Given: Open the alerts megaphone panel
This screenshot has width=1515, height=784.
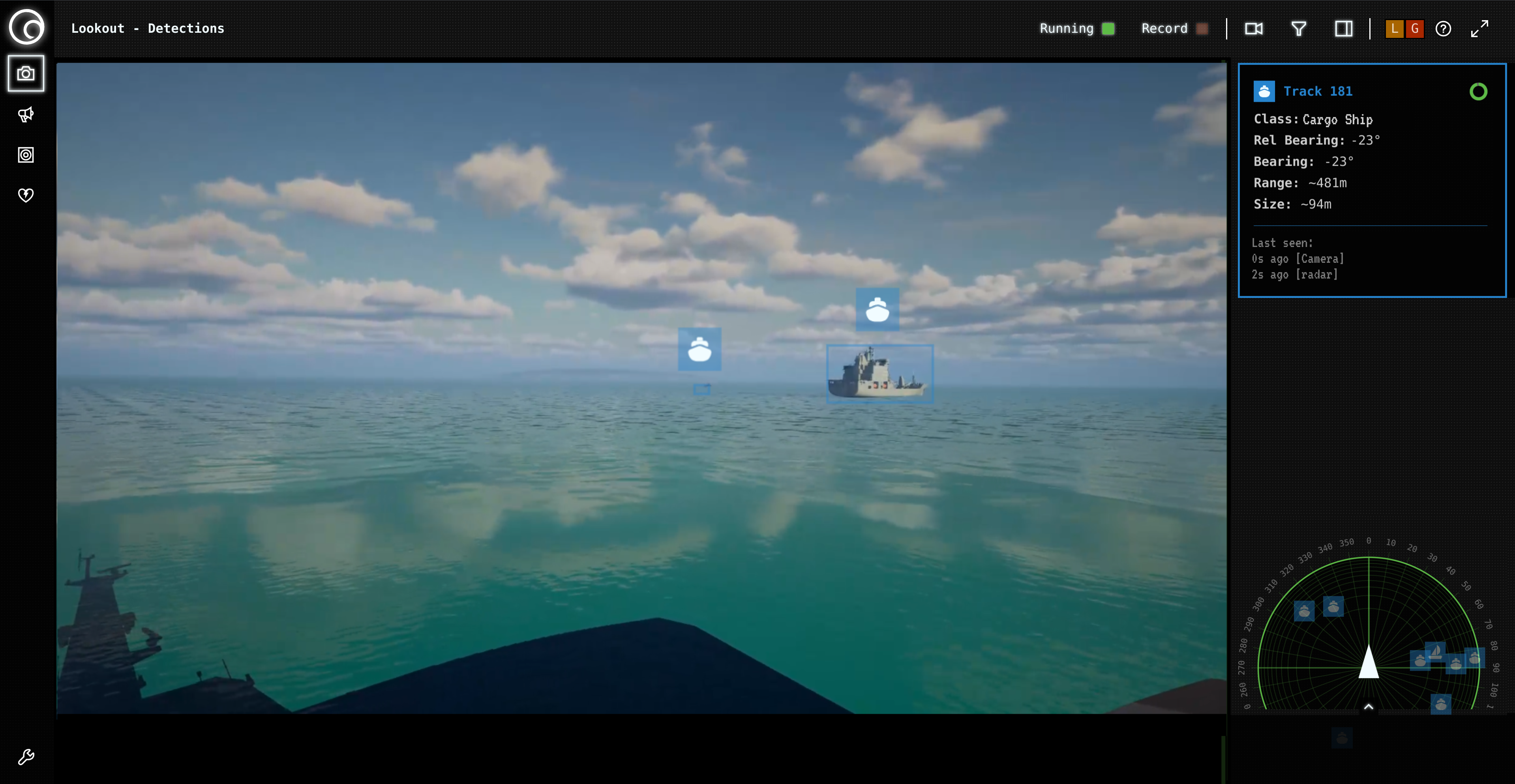Looking at the screenshot, I should 26,114.
